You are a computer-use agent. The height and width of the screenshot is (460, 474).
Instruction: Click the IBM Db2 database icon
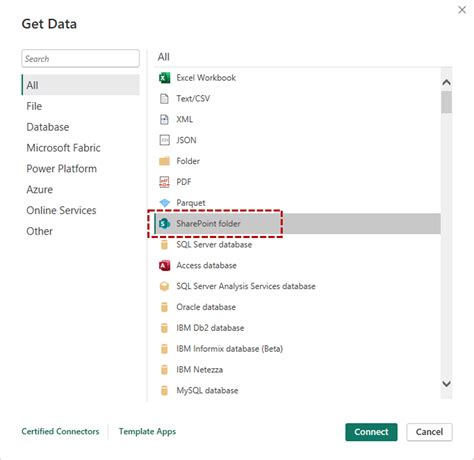tap(164, 328)
